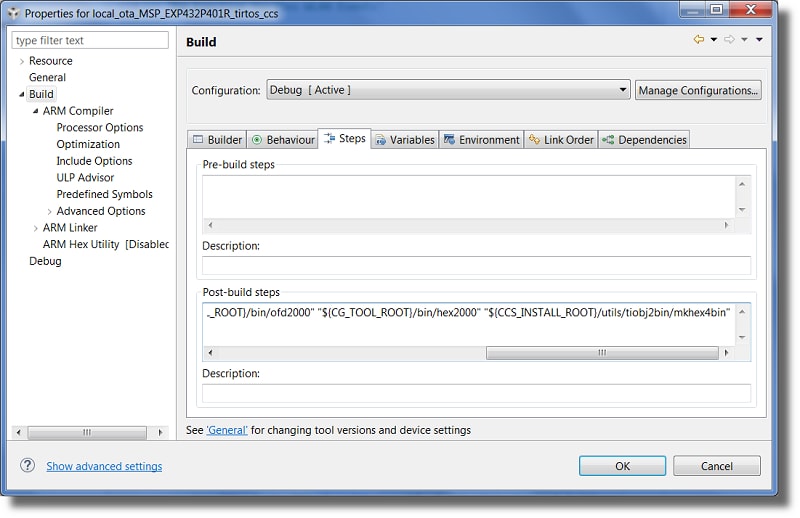Open the 'General' settings link

click(226, 430)
